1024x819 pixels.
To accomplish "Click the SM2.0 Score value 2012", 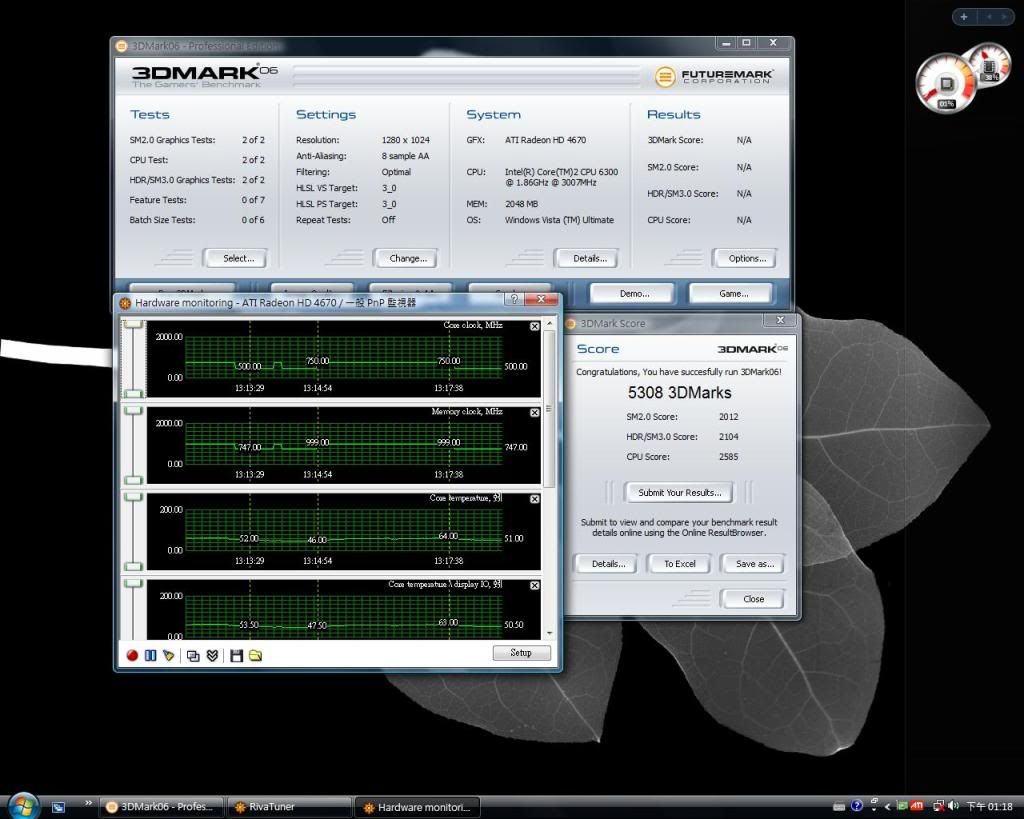I will [728, 417].
